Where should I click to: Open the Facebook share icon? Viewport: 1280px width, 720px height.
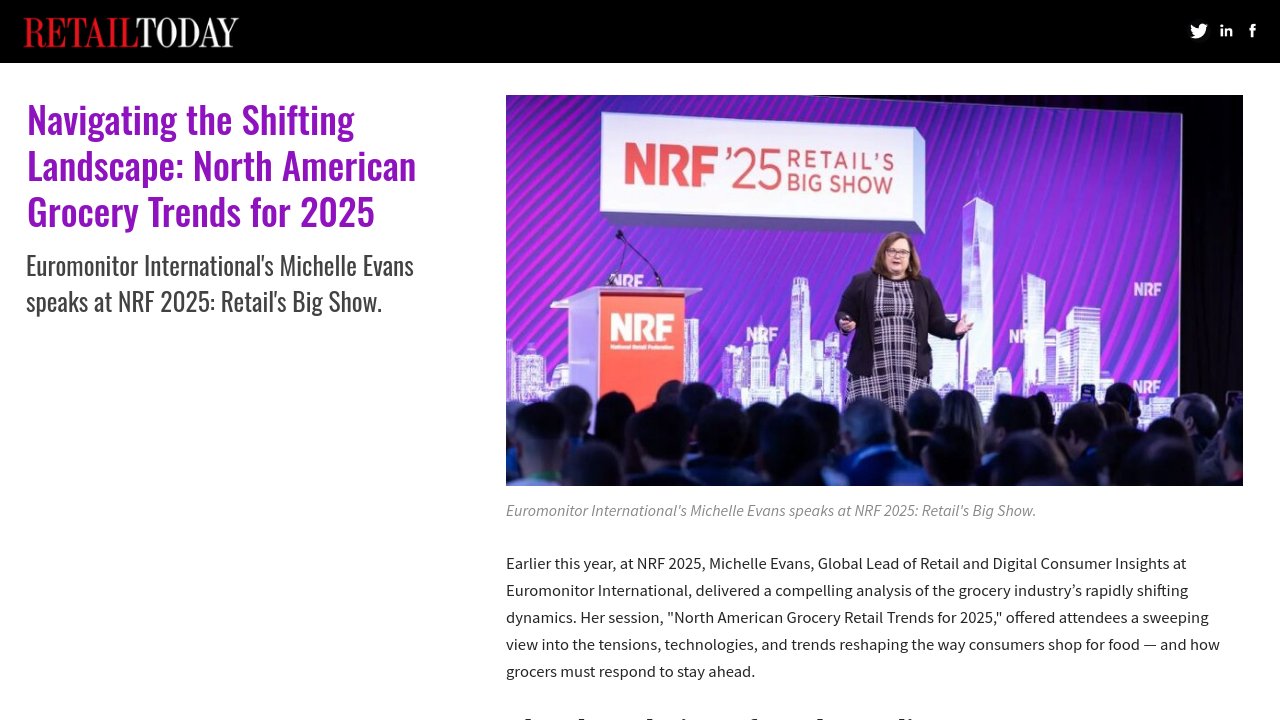point(1252,31)
